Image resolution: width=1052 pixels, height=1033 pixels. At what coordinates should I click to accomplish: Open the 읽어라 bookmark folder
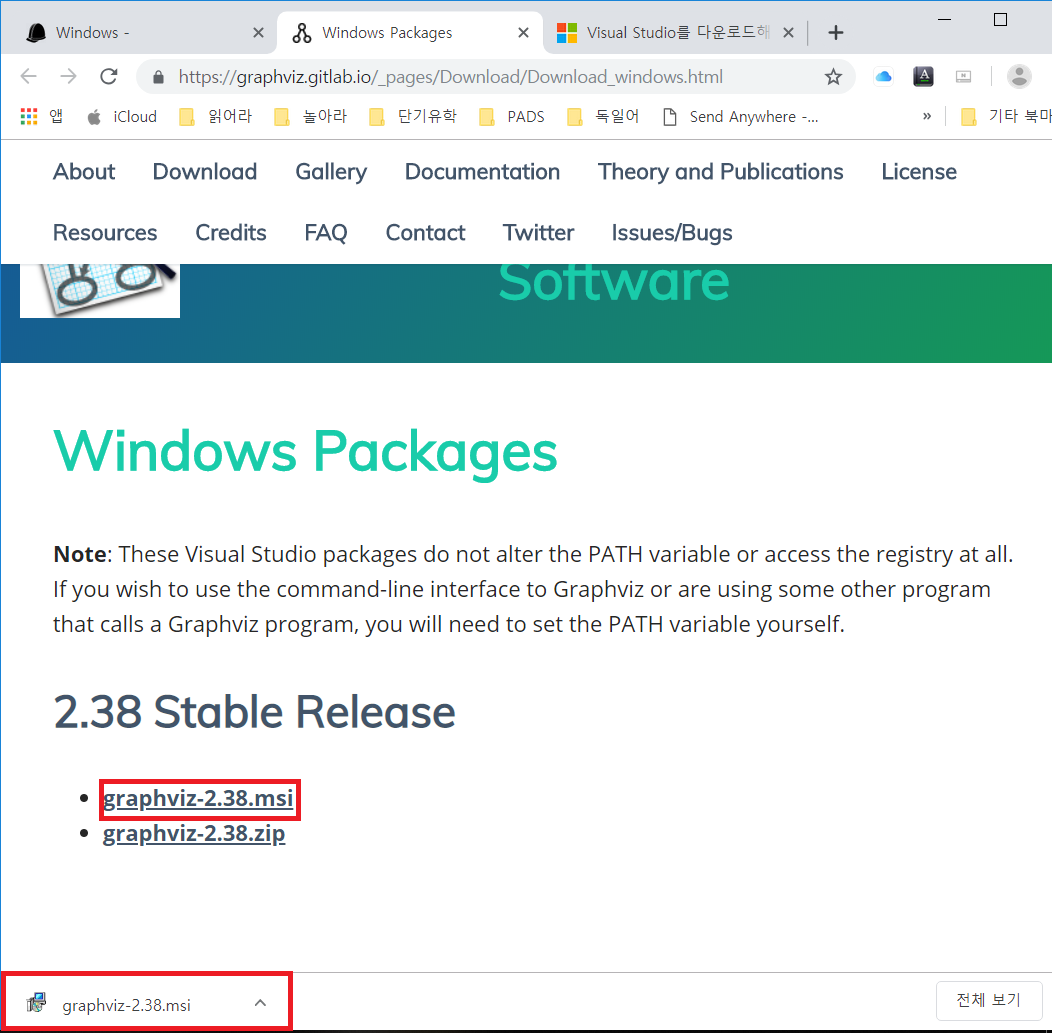tap(215, 117)
